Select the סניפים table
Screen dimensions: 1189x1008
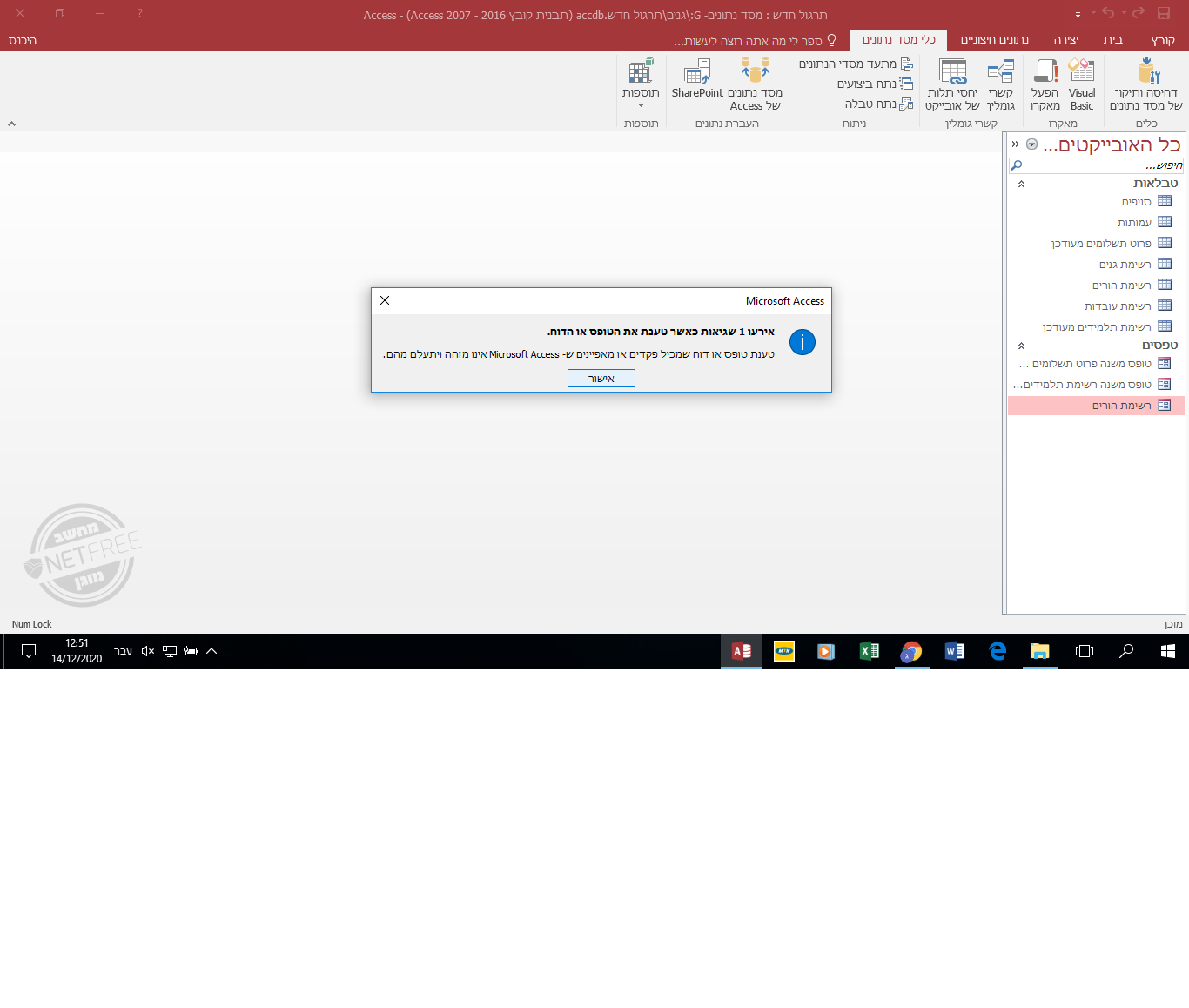click(x=1096, y=201)
